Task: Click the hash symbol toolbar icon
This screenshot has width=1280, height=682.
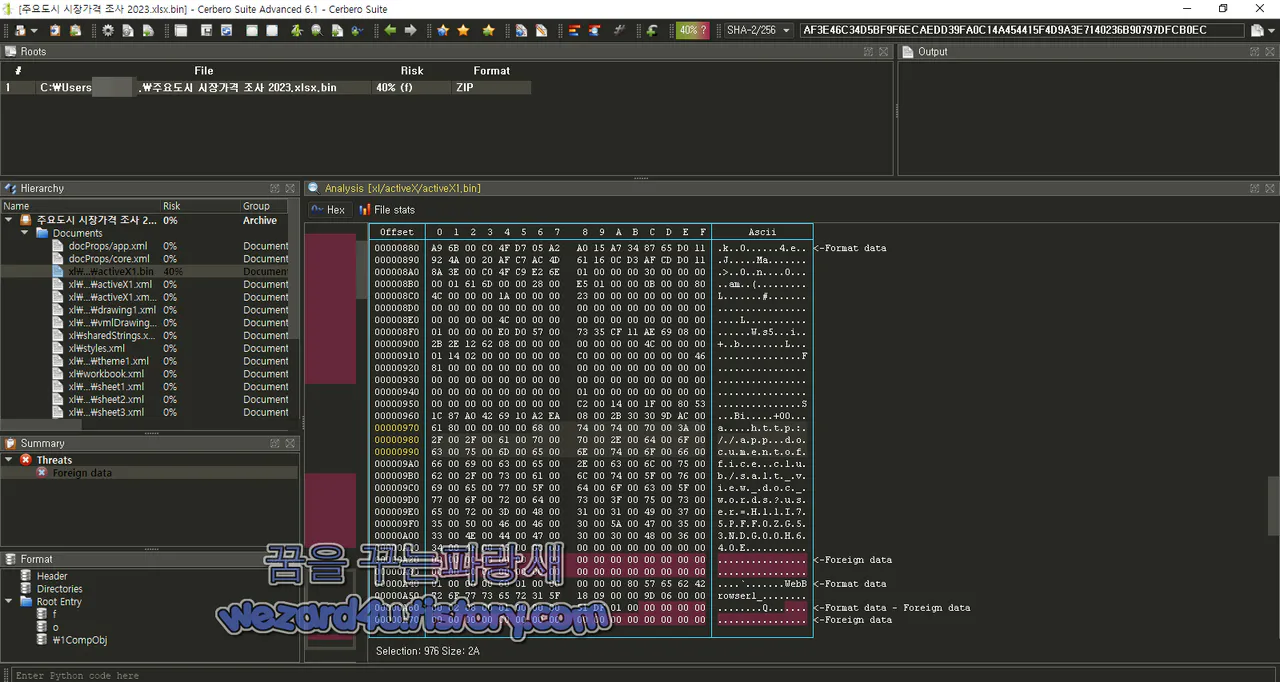Action: click(x=619, y=30)
